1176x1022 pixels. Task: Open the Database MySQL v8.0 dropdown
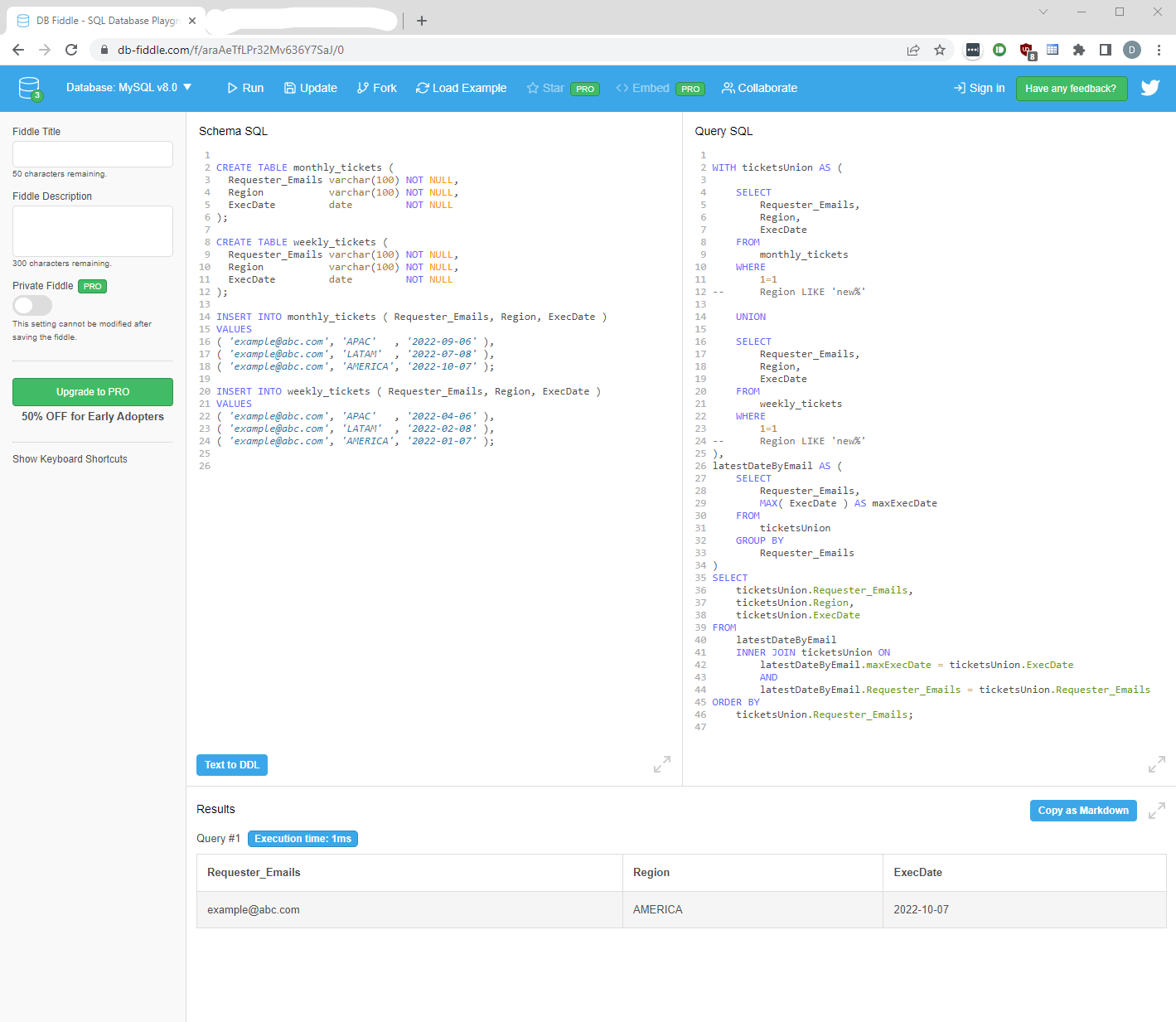(x=128, y=87)
